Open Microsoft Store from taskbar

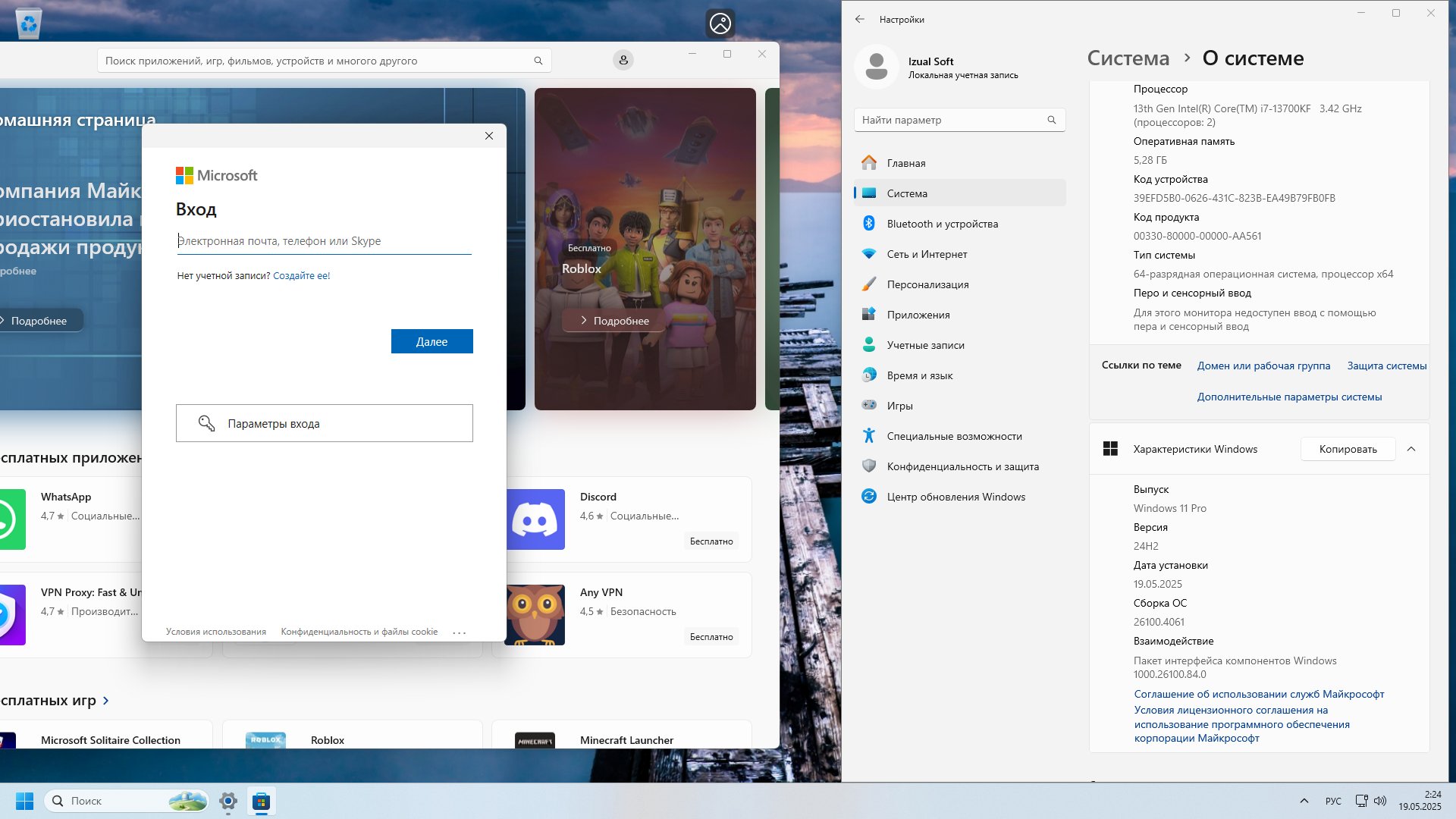click(x=261, y=801)
